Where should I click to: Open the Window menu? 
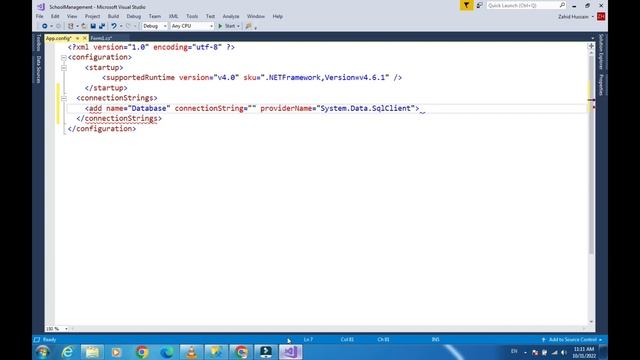coord(256,16)
